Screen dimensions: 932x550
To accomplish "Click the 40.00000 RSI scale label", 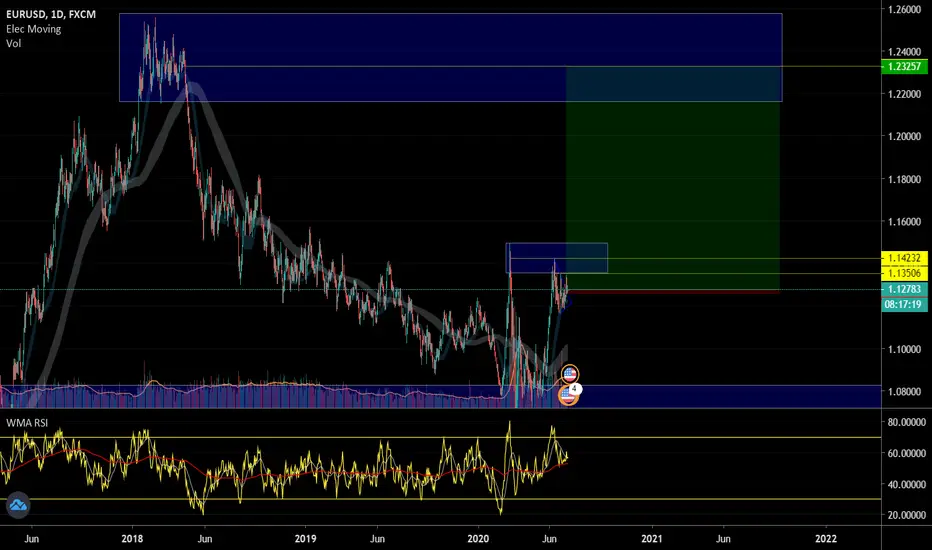I will (906, 485).
